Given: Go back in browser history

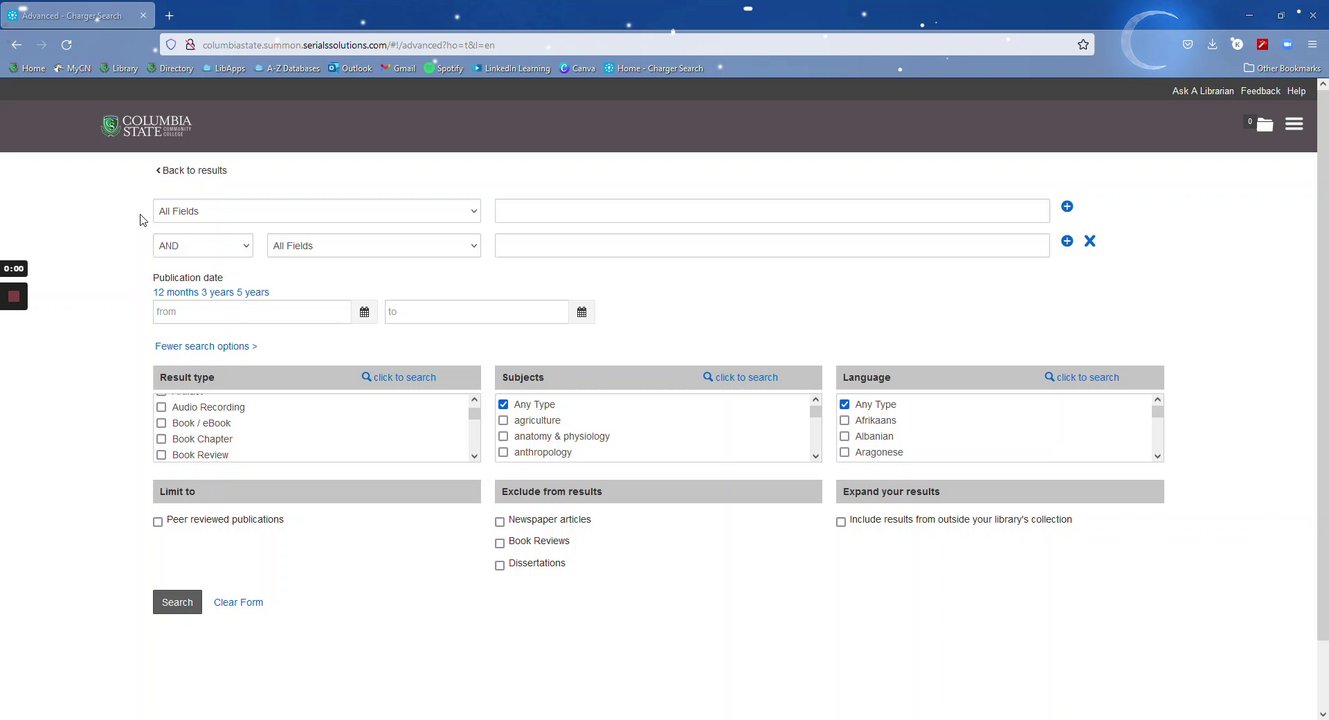Looking at the screenshot, I should click(x=16, y=45).
